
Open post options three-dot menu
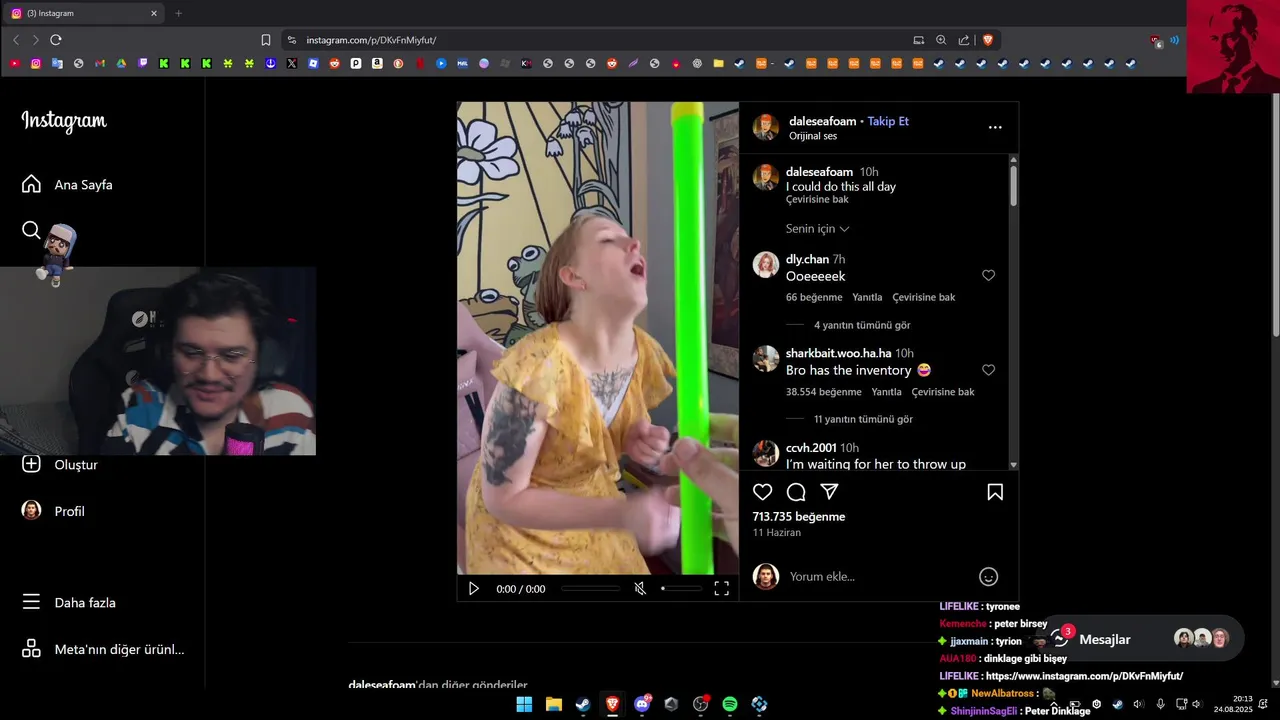(x=995, y=127)
